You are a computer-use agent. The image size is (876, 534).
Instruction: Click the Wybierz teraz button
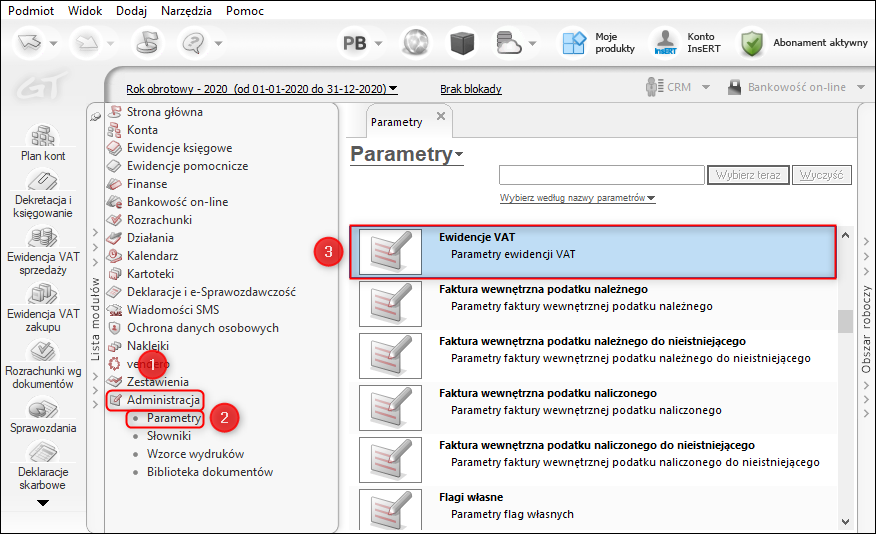pyautogui.click(x=748, y=175)
